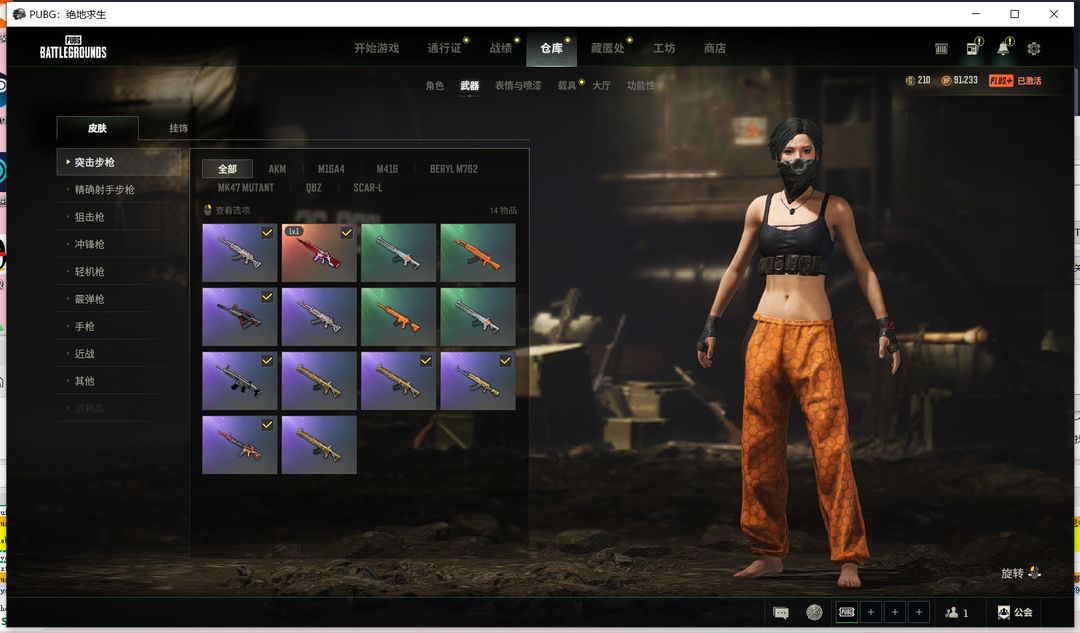The image size is (1080, 633).
Task: Click the G-Coin balance icon showing 210
Action: [910, 81]
